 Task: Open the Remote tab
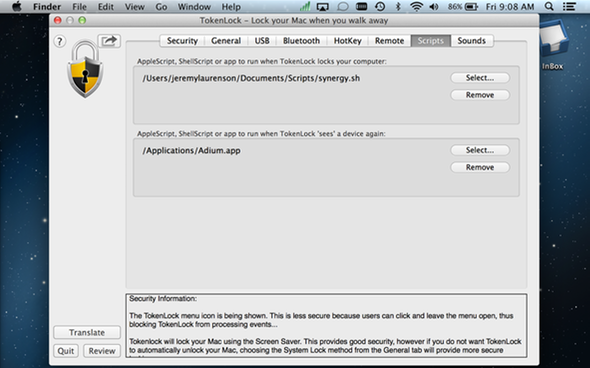tap(389, 41)
